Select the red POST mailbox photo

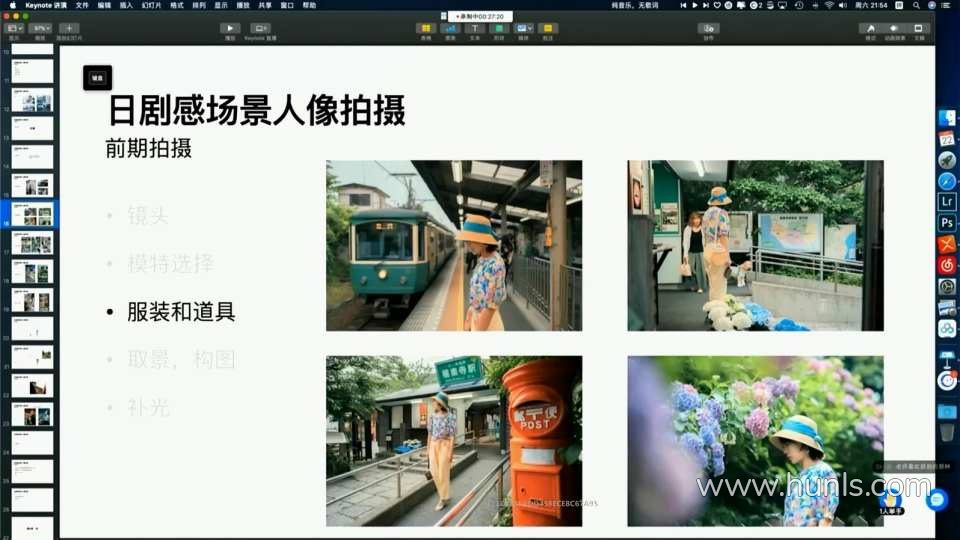pos(454,441)
